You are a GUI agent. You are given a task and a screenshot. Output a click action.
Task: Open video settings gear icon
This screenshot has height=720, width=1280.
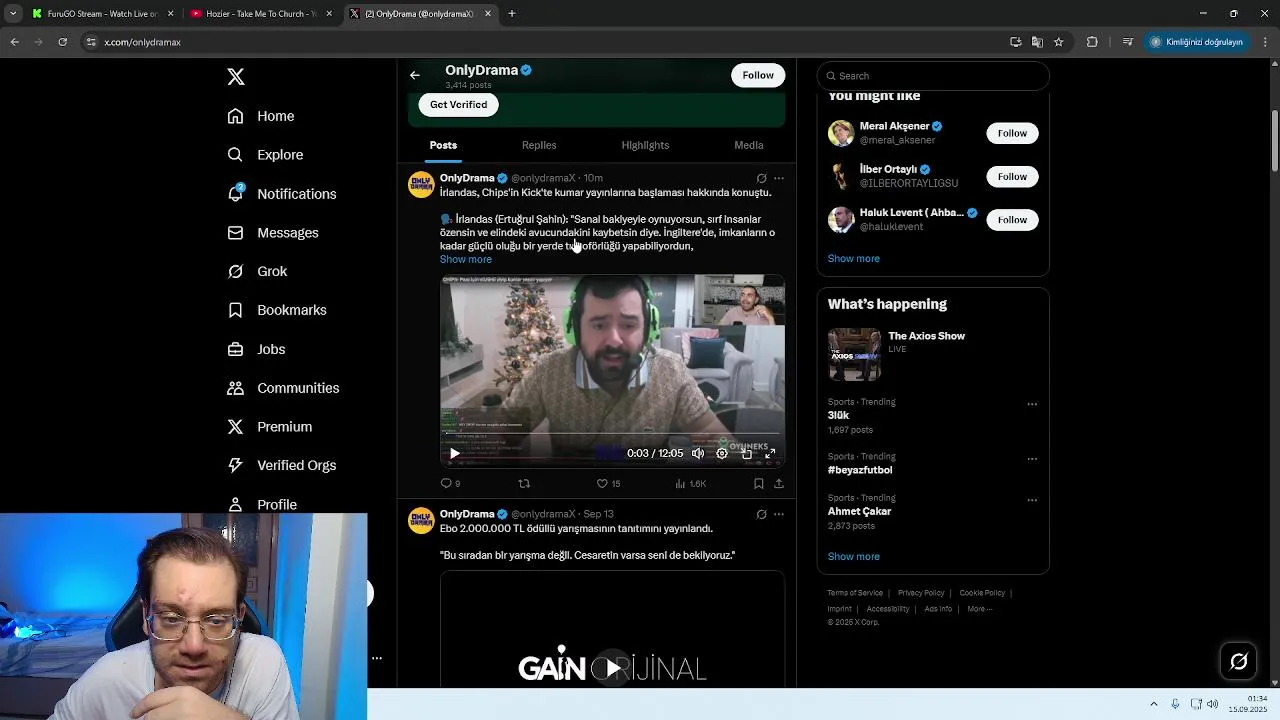click(x=722, y=454)
